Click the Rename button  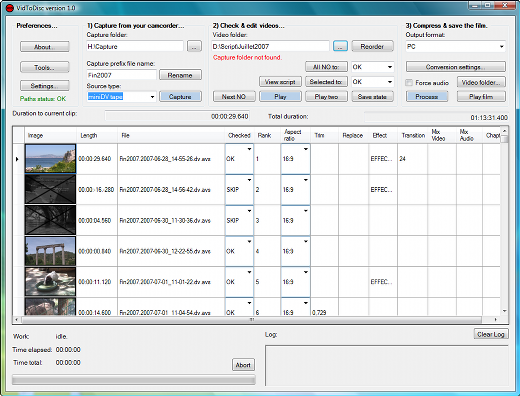[180, 75]
